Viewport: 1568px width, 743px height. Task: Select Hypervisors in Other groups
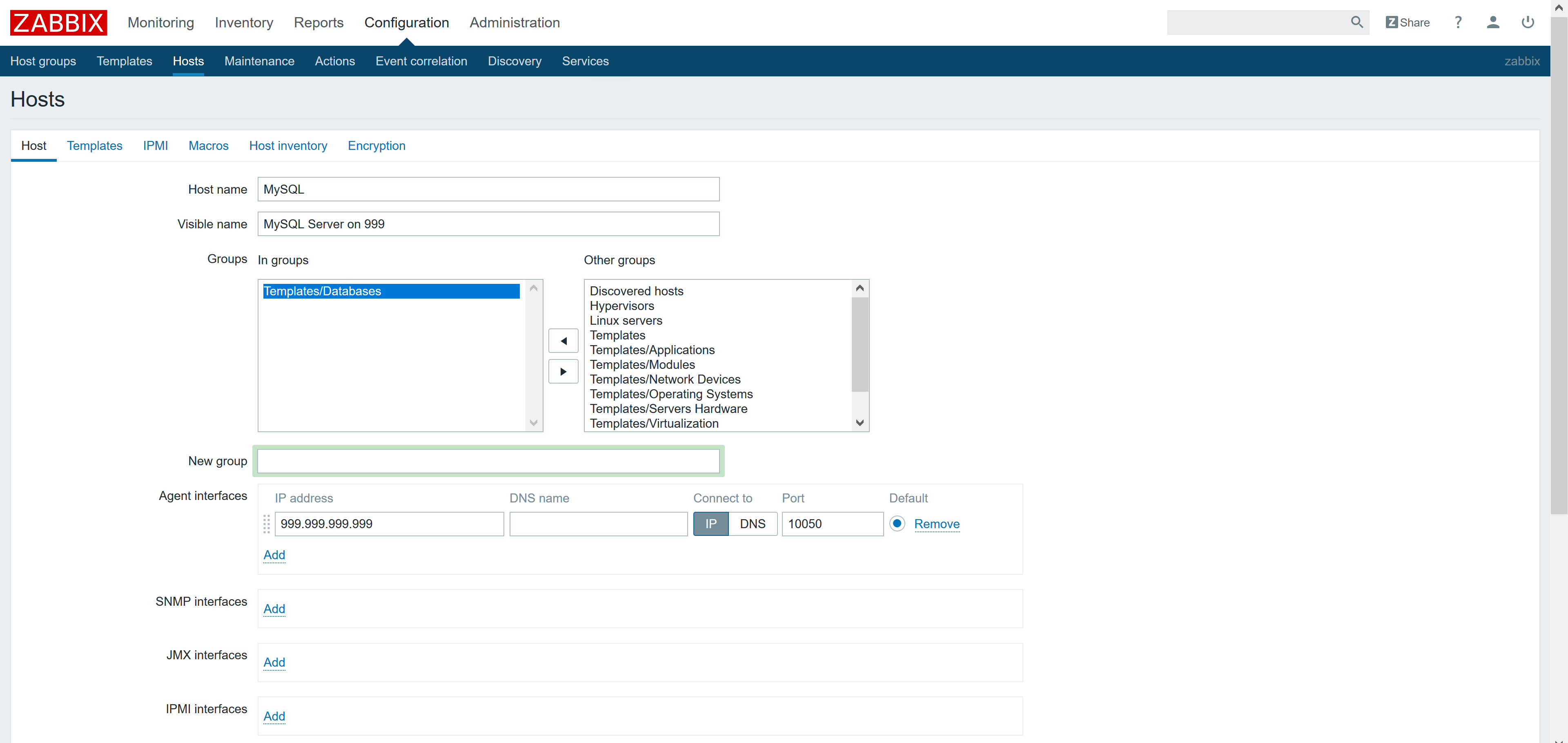[621, 306]
